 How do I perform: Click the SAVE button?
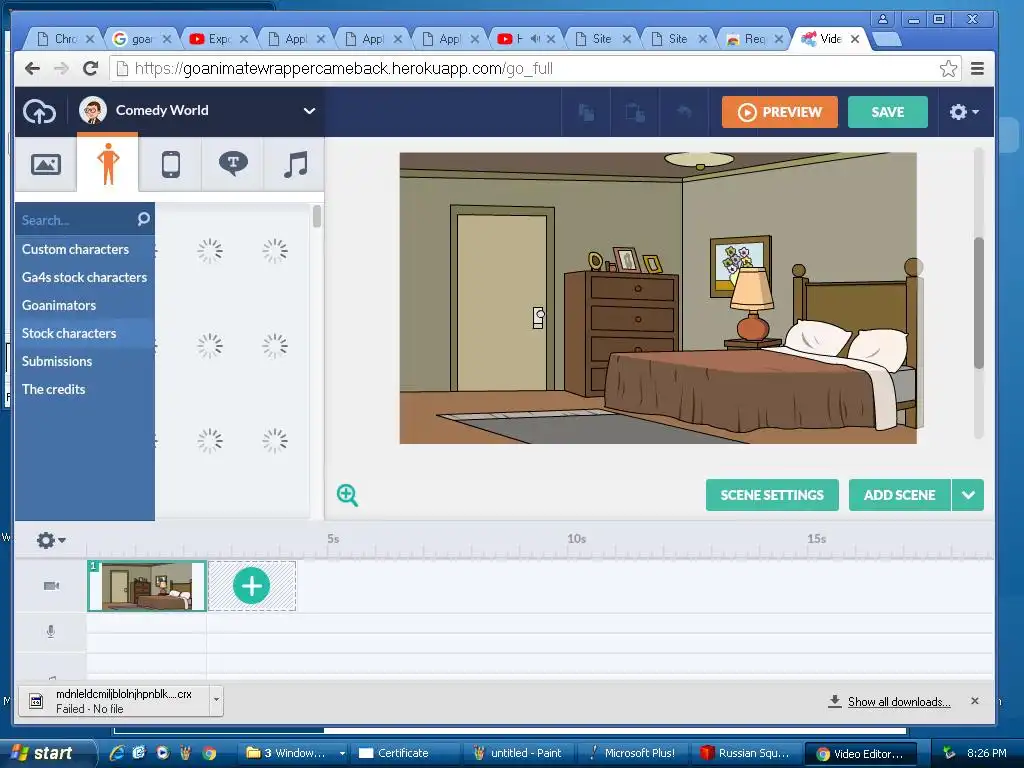(888, 112)
